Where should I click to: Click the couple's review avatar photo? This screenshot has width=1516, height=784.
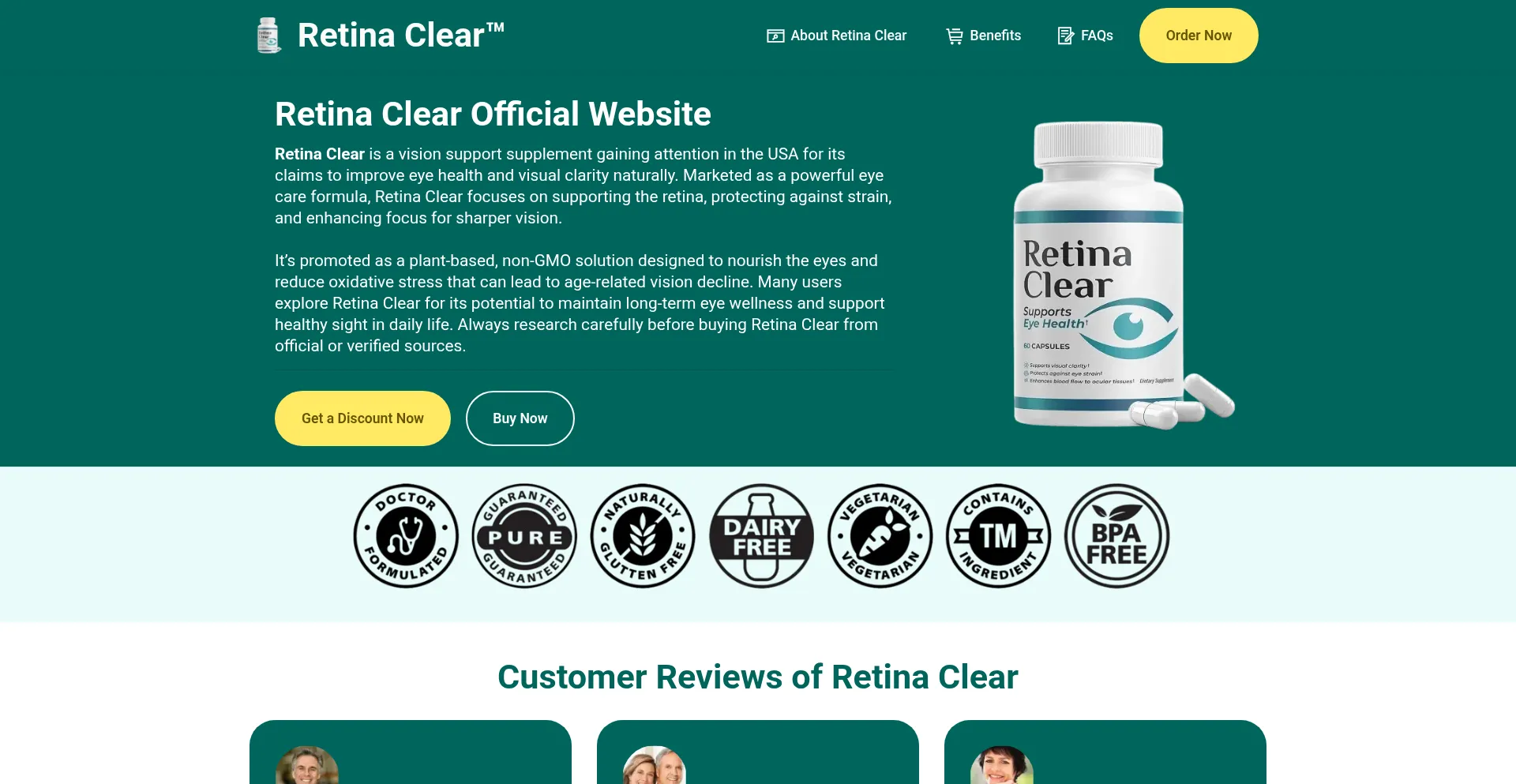click(655, 766)
